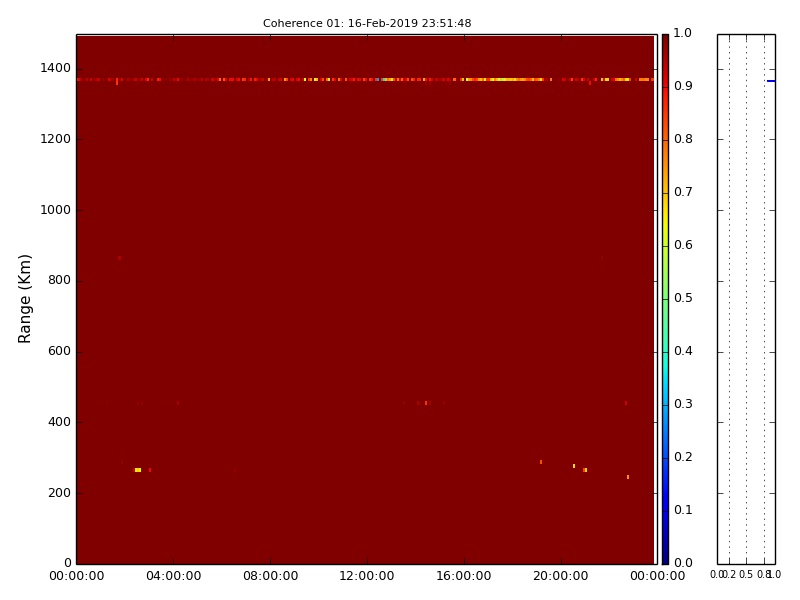Click the colorbar 0.8 tick label
This screenshot has width=800, height=600.
683,139
